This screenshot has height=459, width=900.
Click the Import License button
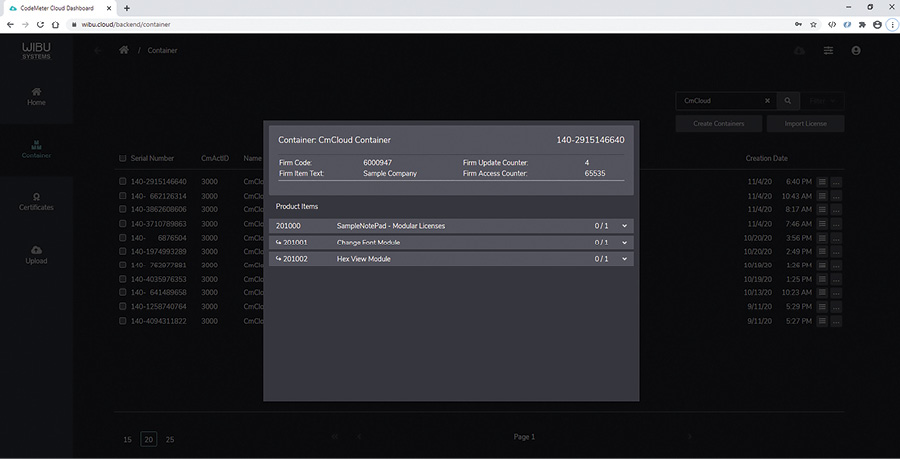coord(805,123)
